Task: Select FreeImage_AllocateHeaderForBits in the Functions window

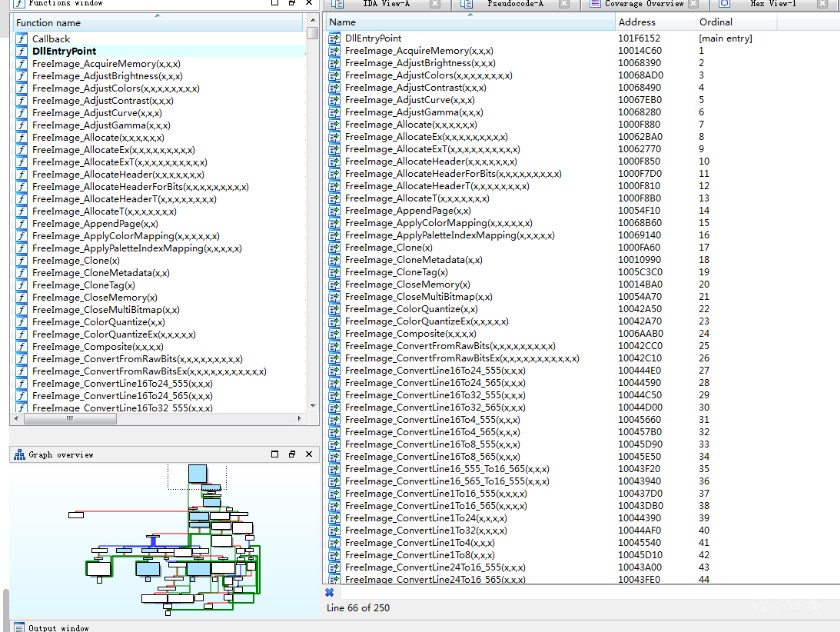Action: tap(140, 187)
